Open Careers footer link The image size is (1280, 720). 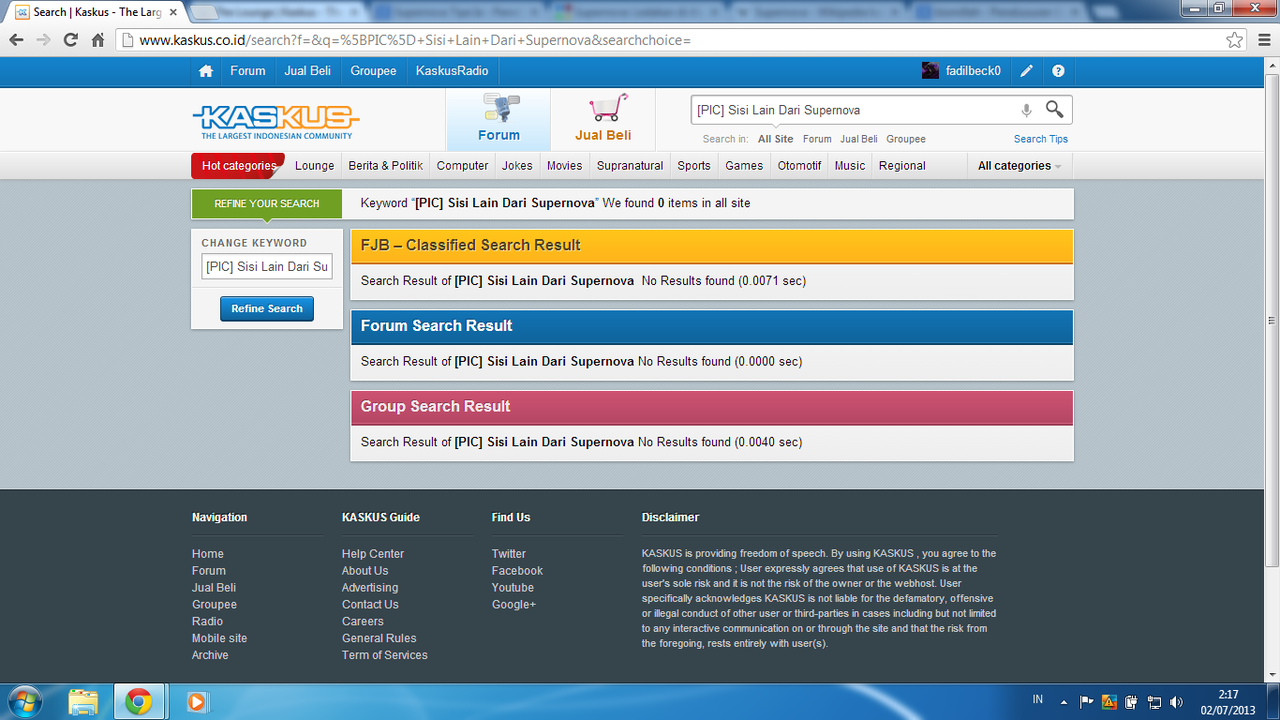click(x=363, y=621)
